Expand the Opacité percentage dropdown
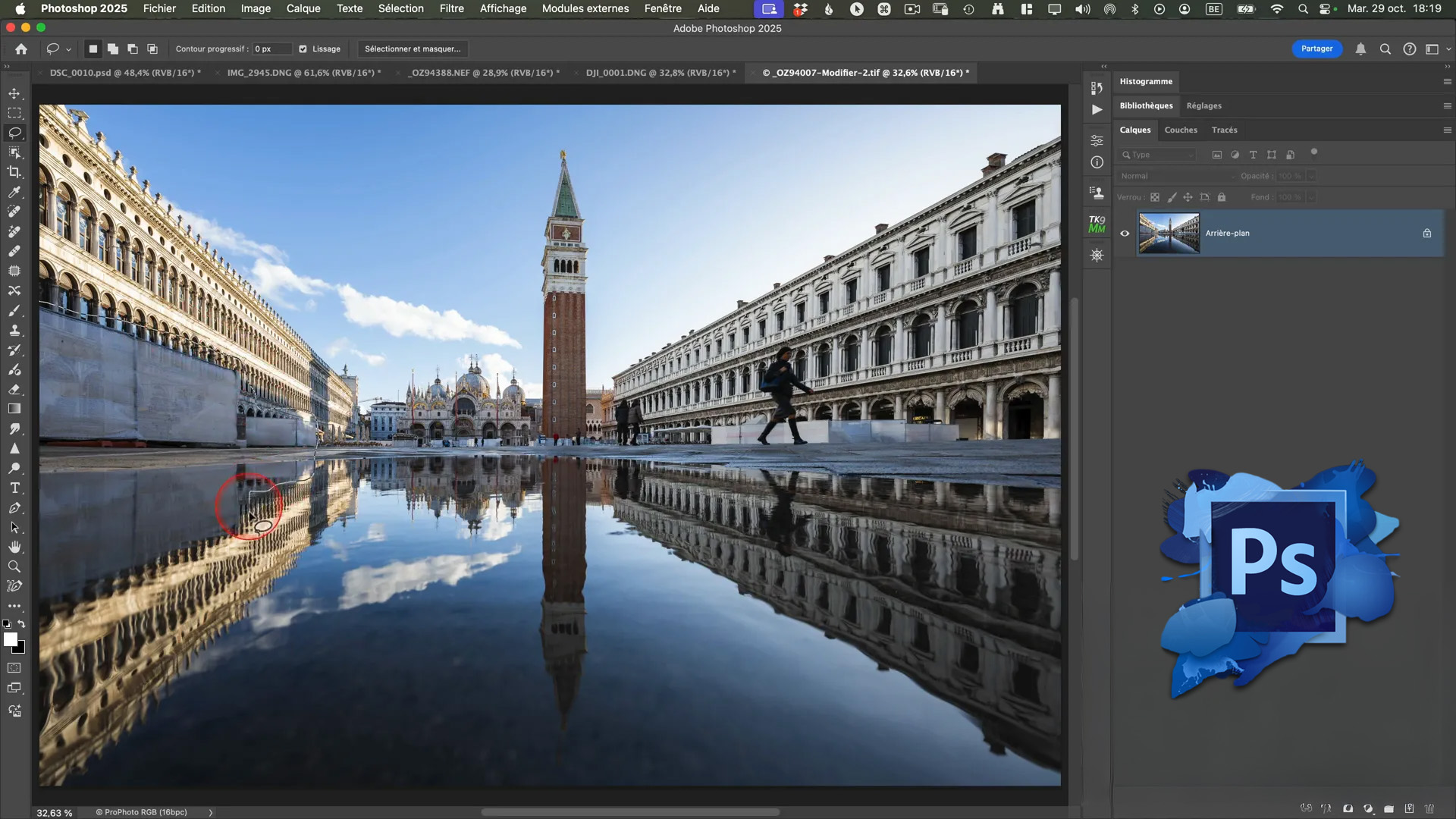The height and width of the screenshot is (819, 1456). click(x=1311, y=175)
